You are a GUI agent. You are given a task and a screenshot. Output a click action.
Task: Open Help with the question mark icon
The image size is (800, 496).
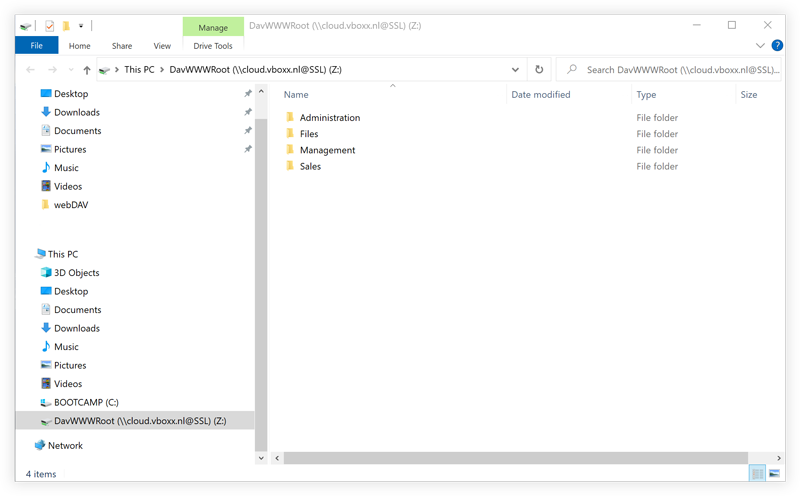[x=777, y=45]
